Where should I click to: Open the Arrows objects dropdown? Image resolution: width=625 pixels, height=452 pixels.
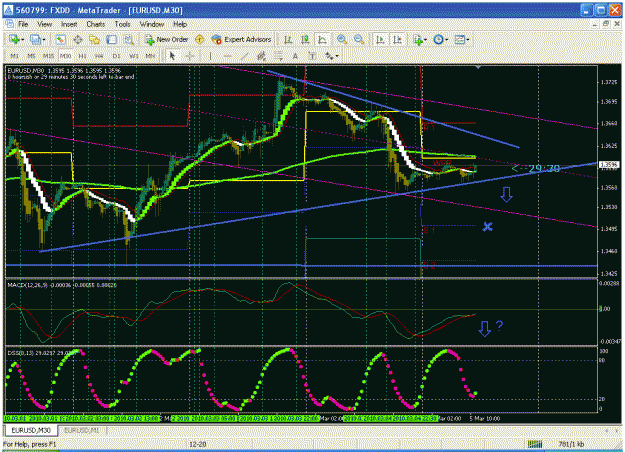(x=332, y=56)
